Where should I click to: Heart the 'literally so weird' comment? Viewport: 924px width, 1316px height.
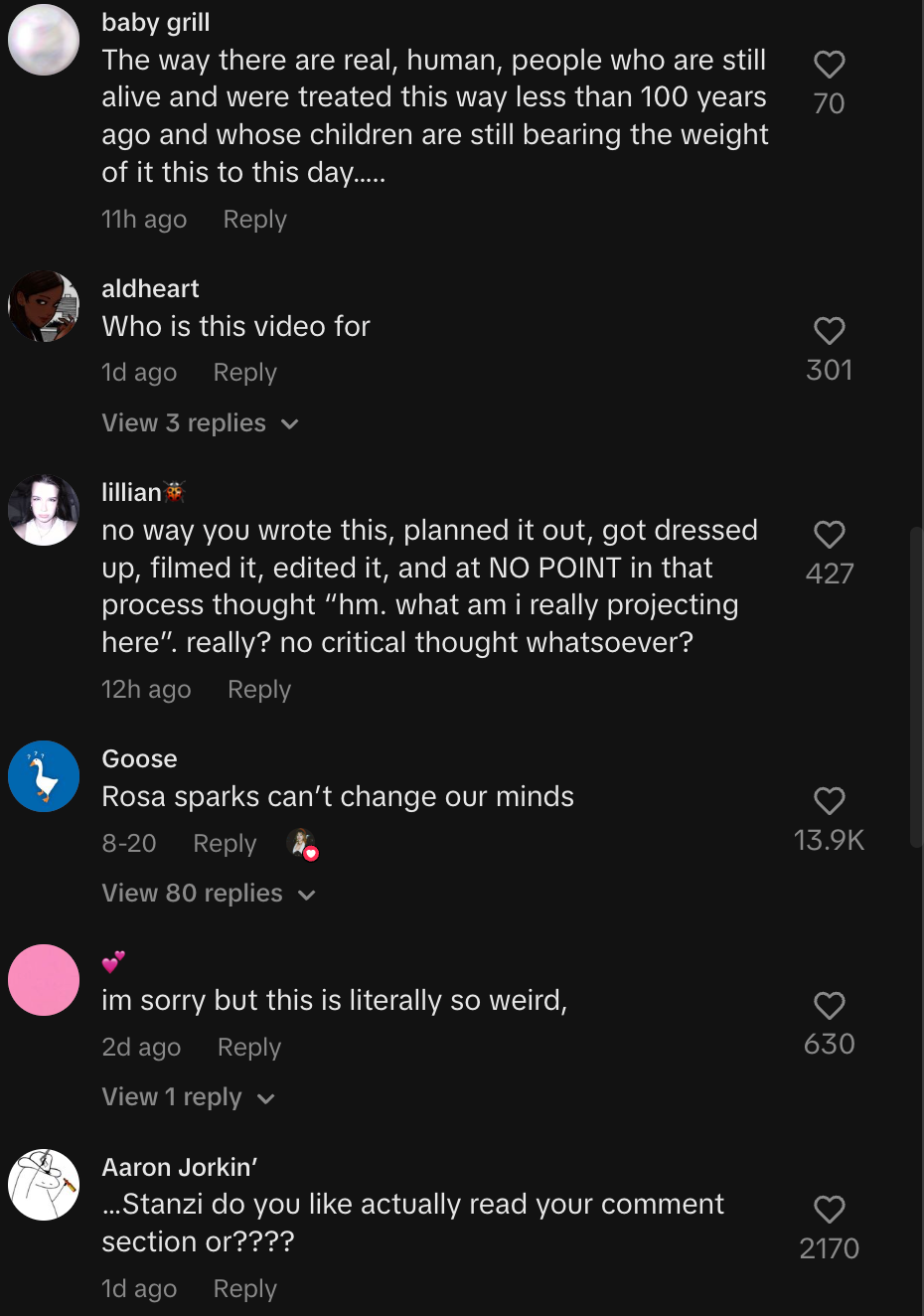tap(829, 1006)
